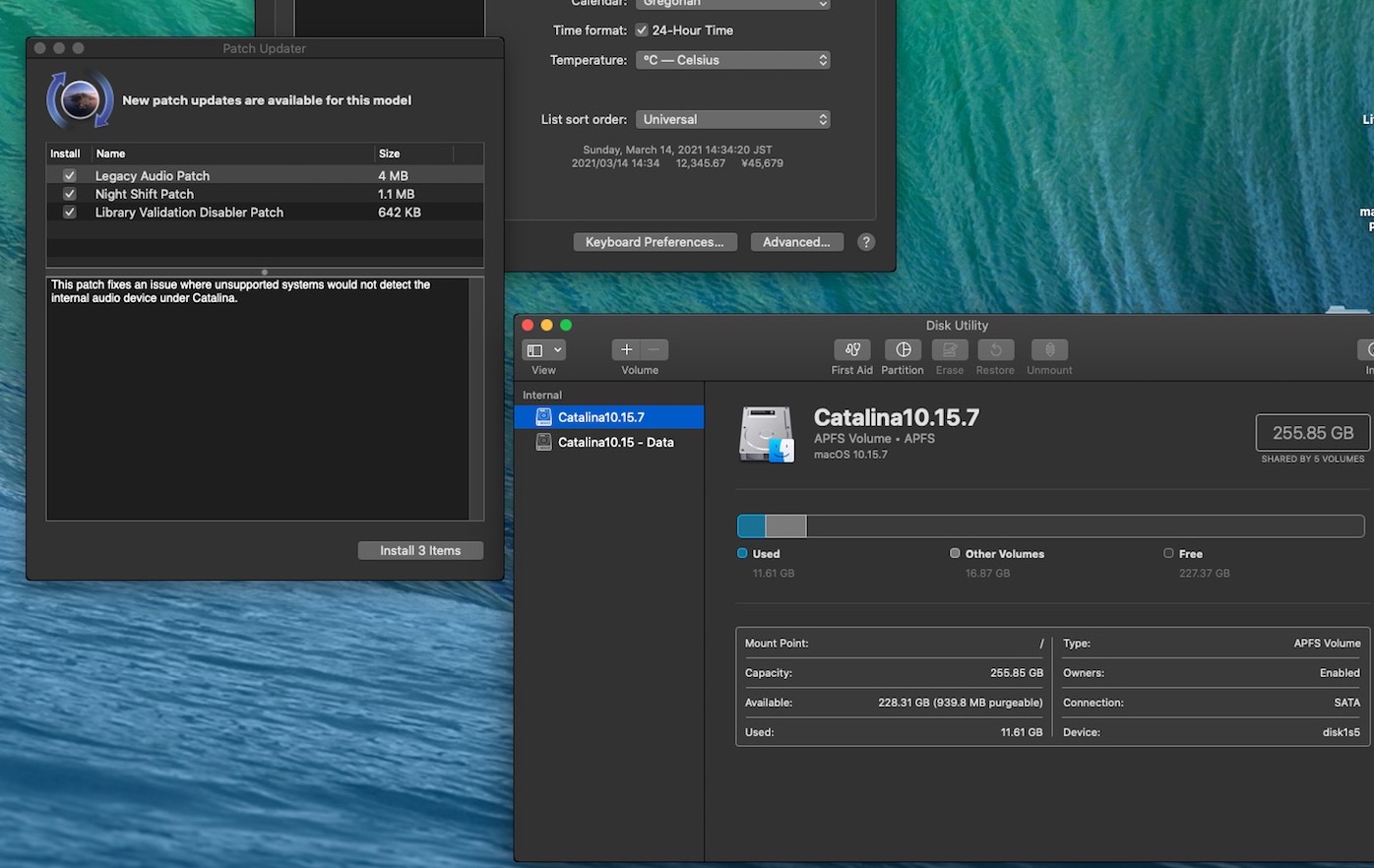Select Catalina10.15.7 volume in sidebar
Image resolution: width=1374 pixels, height=868 pixels.
pyautogui.click(x=609, y=417)
